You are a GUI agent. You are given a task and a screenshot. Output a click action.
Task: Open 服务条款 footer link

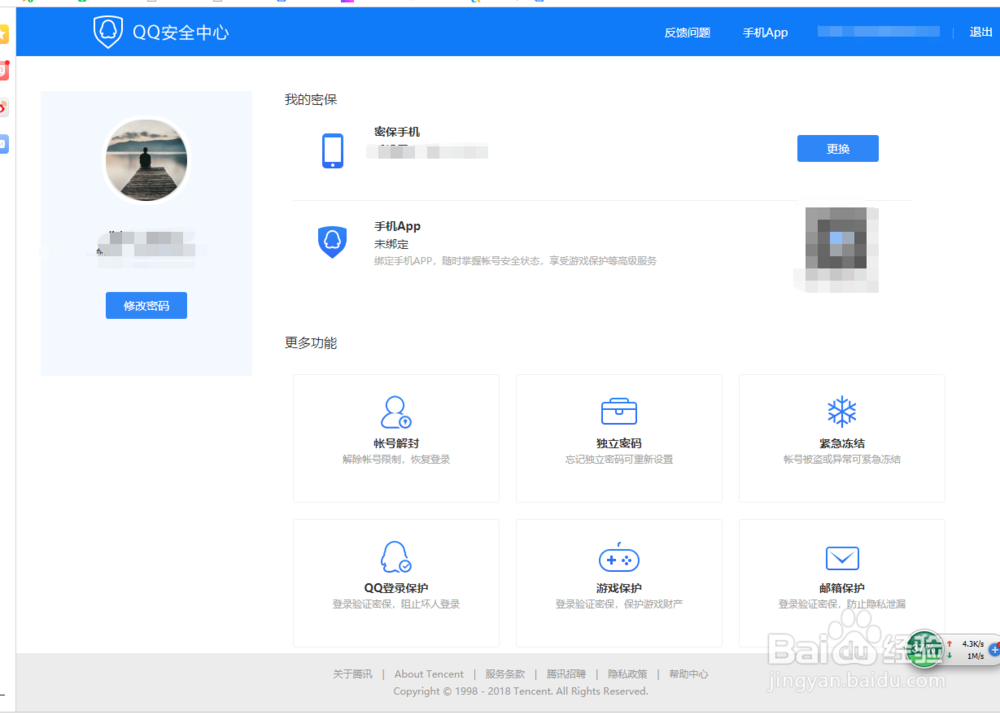point(505,674)
